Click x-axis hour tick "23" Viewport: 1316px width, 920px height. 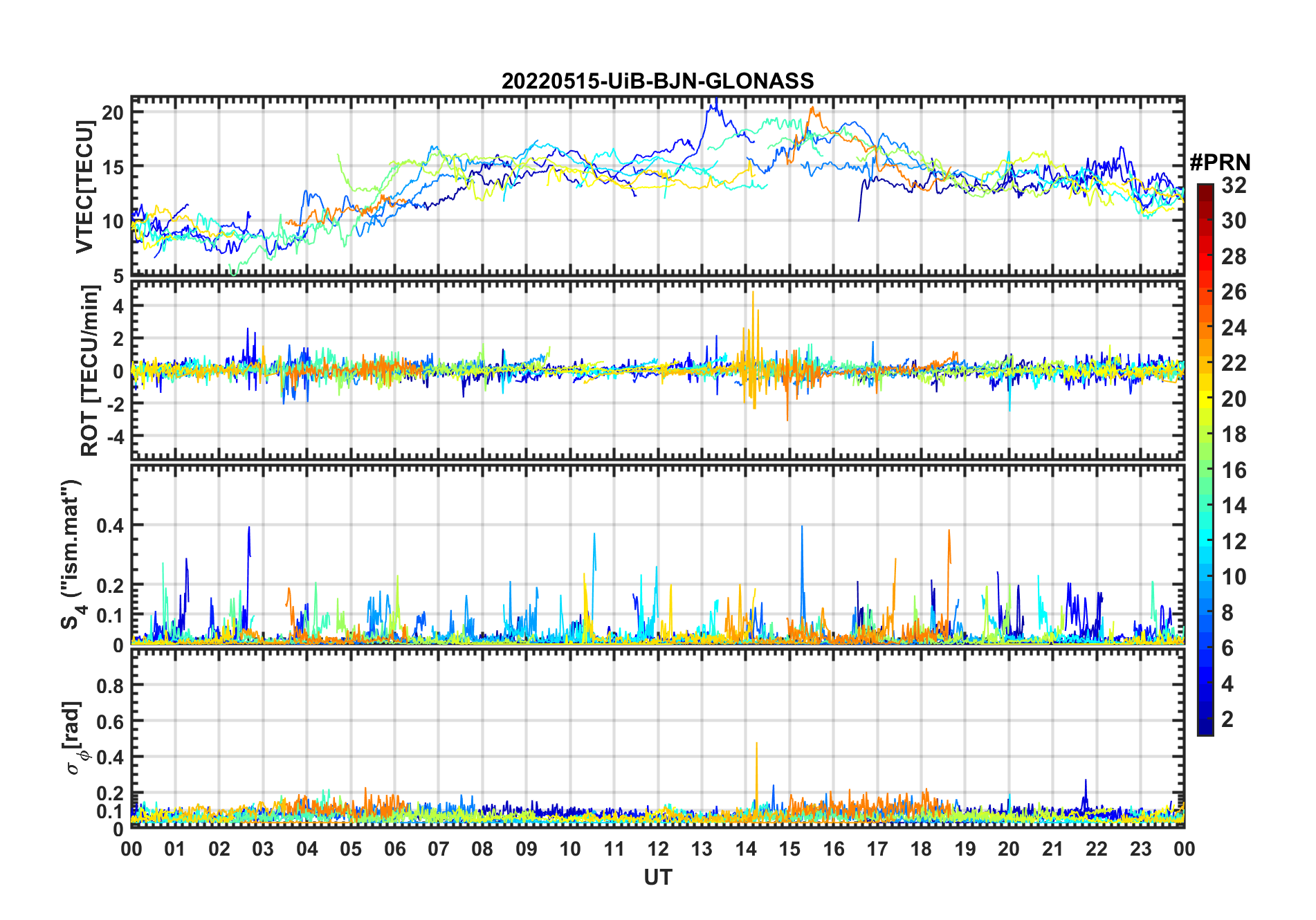click(x=1141, y=849)
